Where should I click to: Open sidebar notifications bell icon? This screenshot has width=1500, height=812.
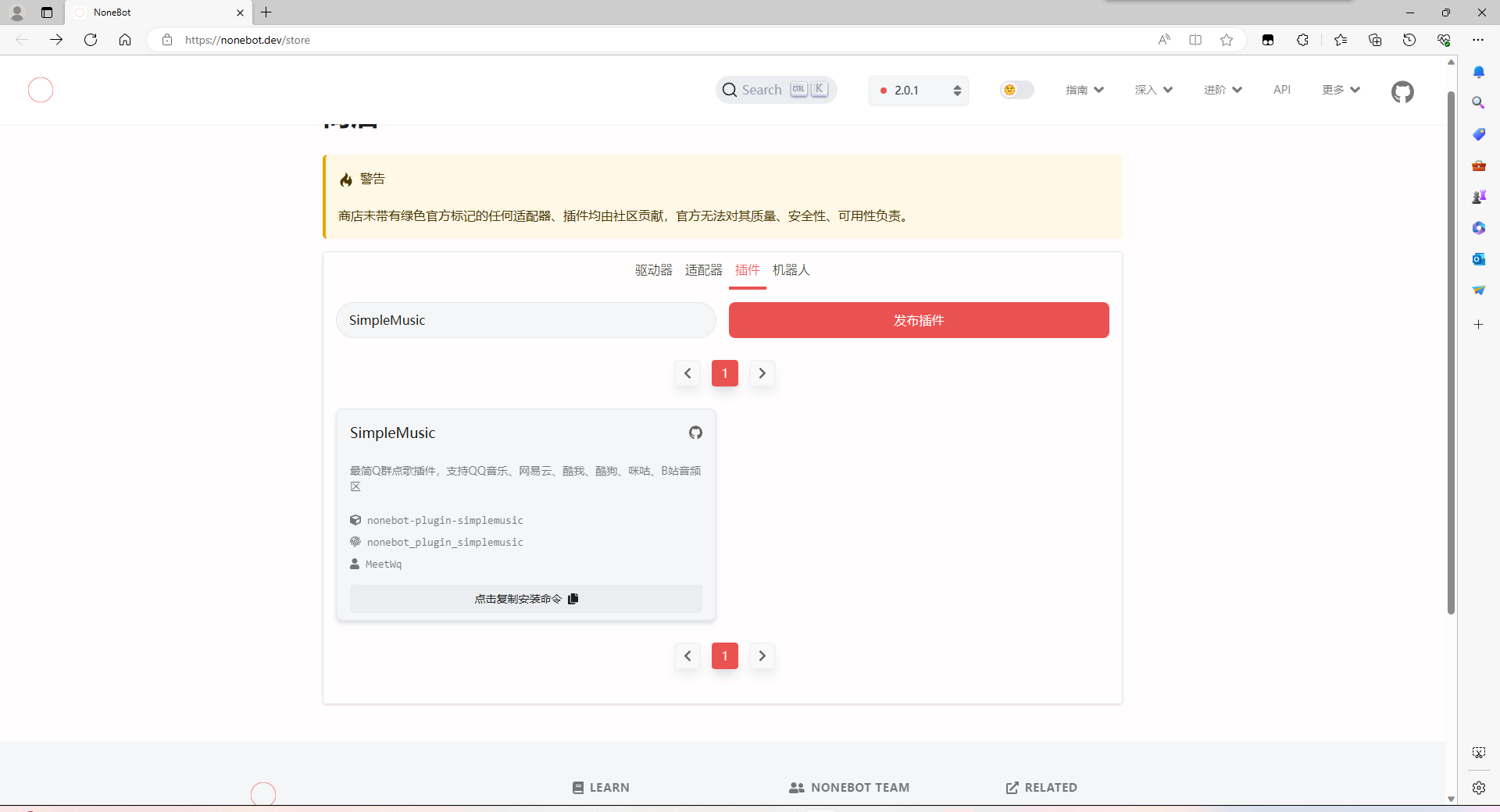point(1479,72)
